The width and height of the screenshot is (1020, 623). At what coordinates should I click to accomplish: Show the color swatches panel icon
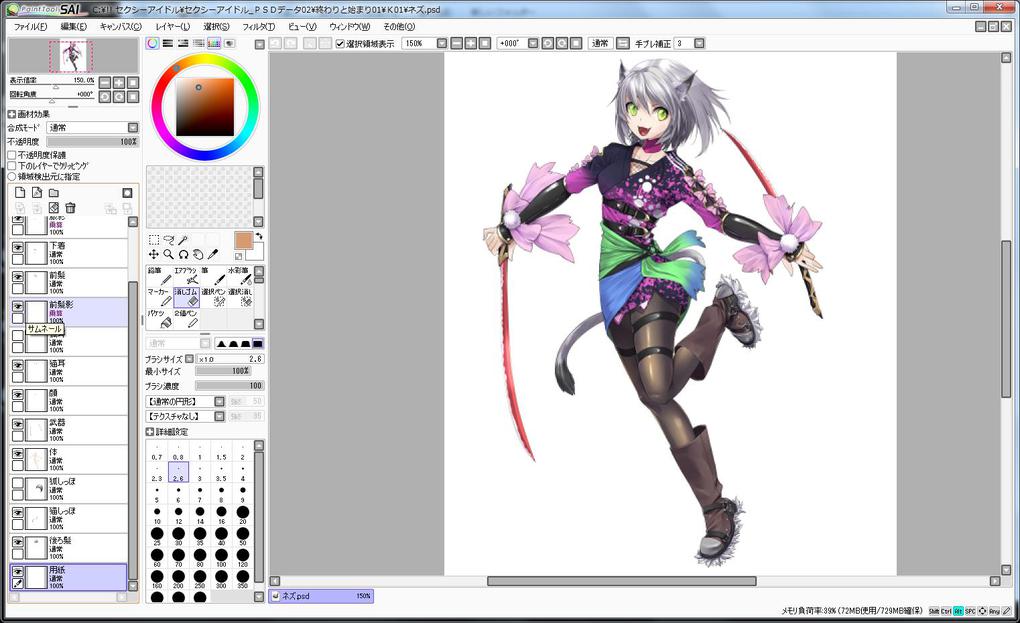pos(213,44)
